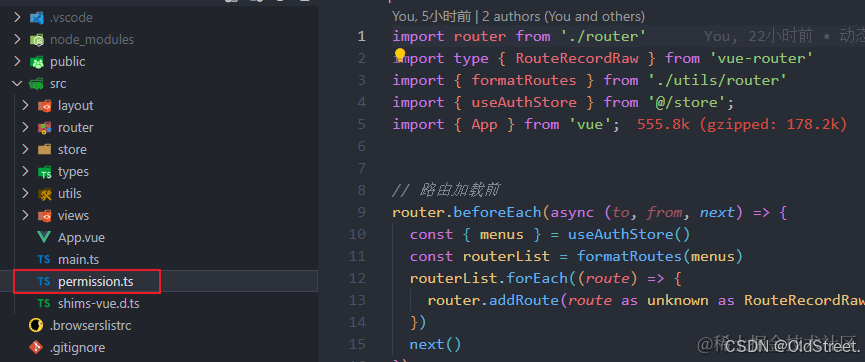
Task: Click the utils folder icon
Action: click(44, 194)
